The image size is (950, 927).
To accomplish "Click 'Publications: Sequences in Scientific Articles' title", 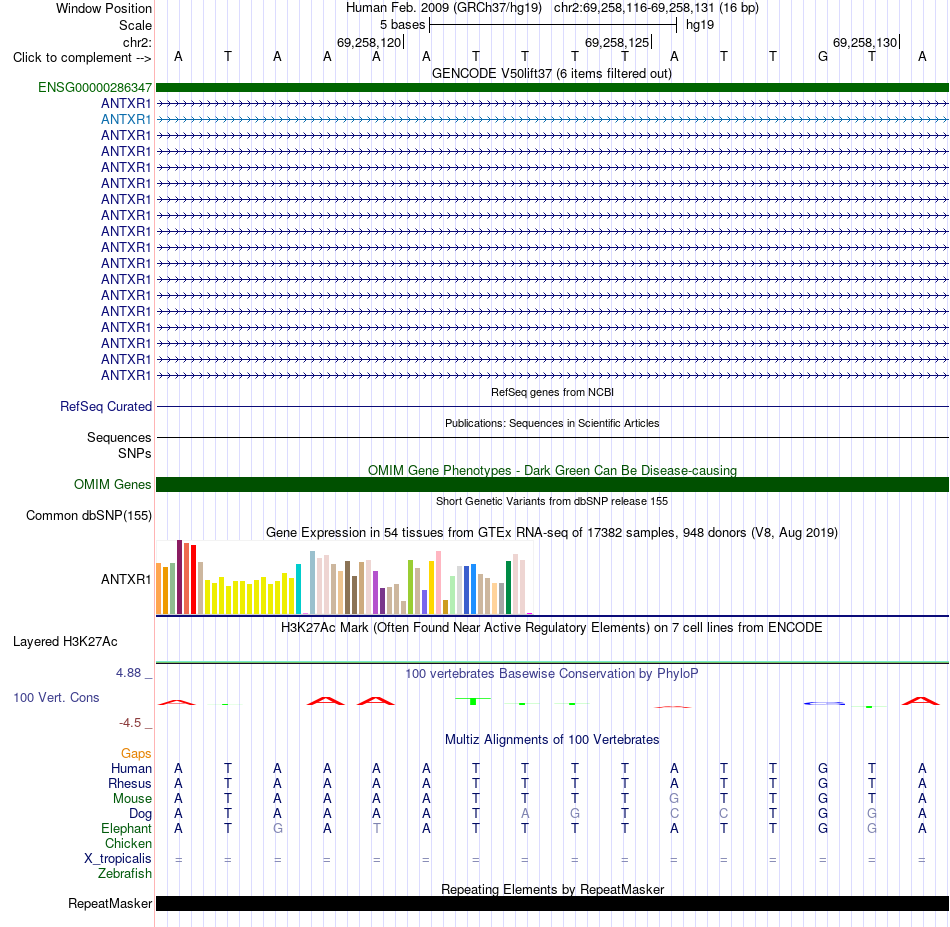I will (552, 423).
